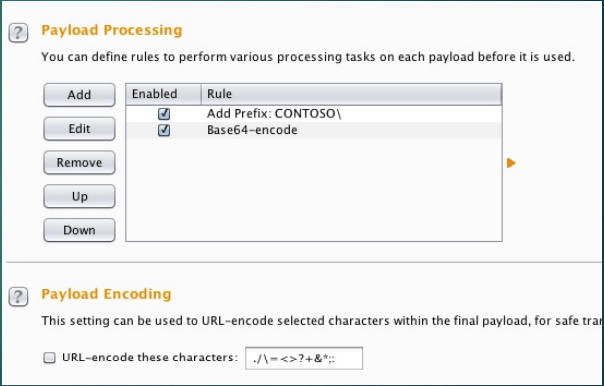Add a new payload processing rule
Image resolution: width=604 pixels, height=386 pixels.
click(79, 95)
